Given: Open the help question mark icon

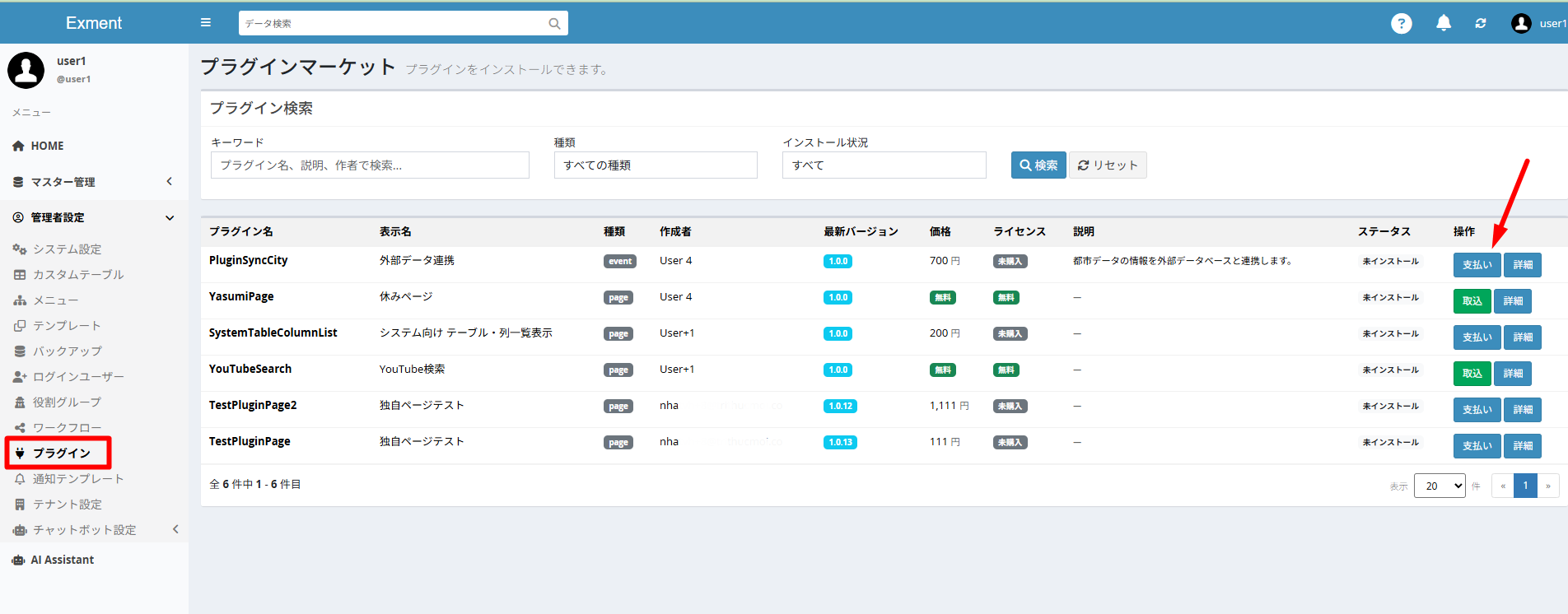Looking at the screenshot, I should tap(1401, 23).
